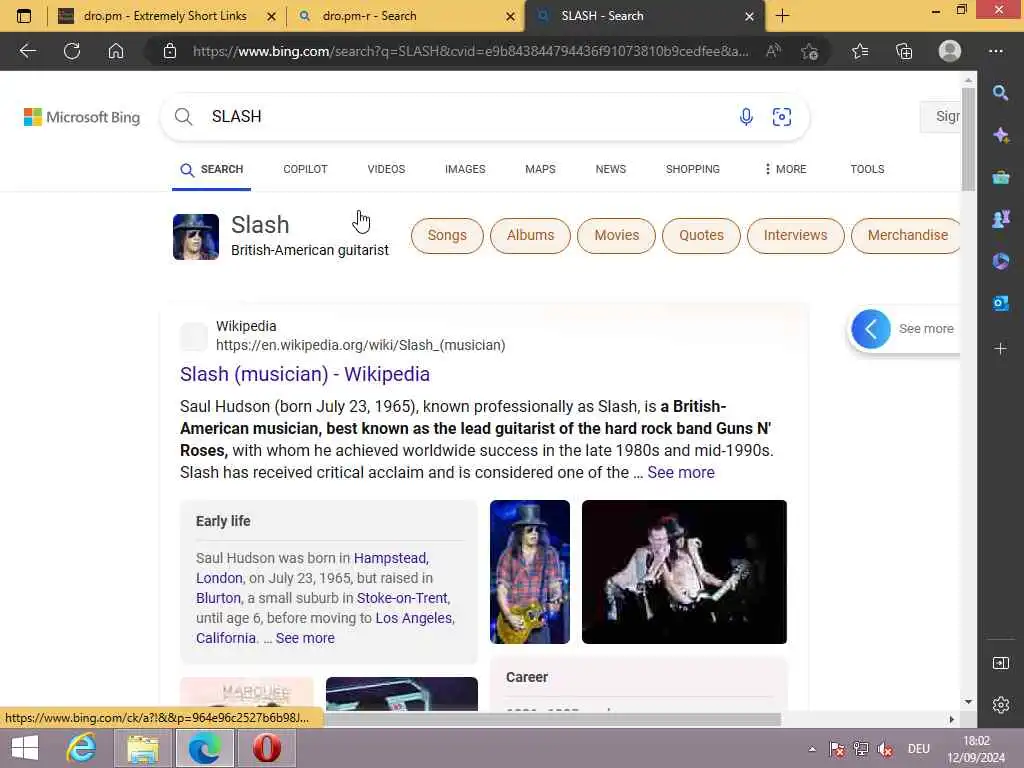The width and height of the screenshot is (1024, 768).
Task: Search using an image (visual search)
Action: click(782, 117)
